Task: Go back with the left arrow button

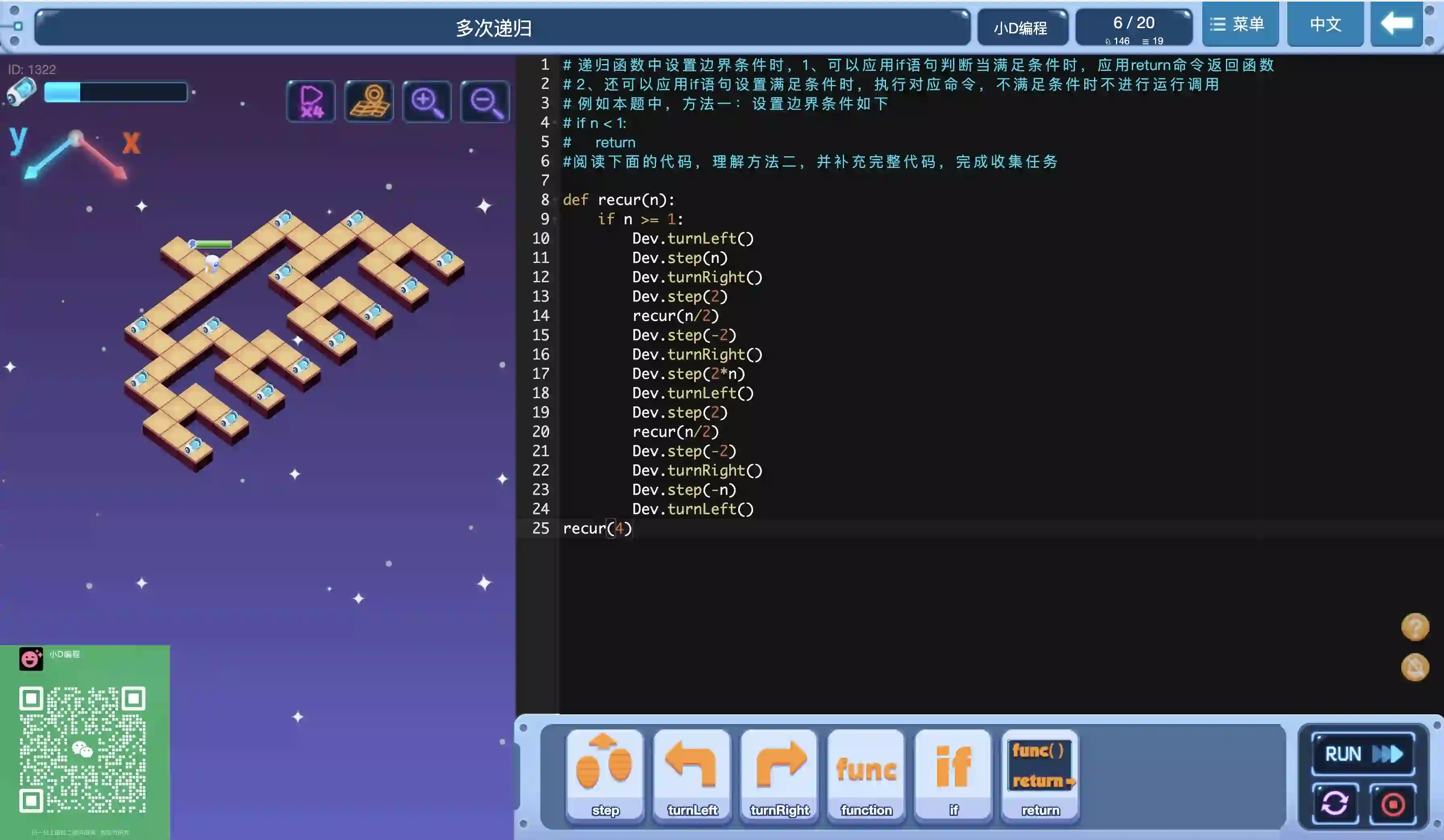Action: pos(1396,24)
